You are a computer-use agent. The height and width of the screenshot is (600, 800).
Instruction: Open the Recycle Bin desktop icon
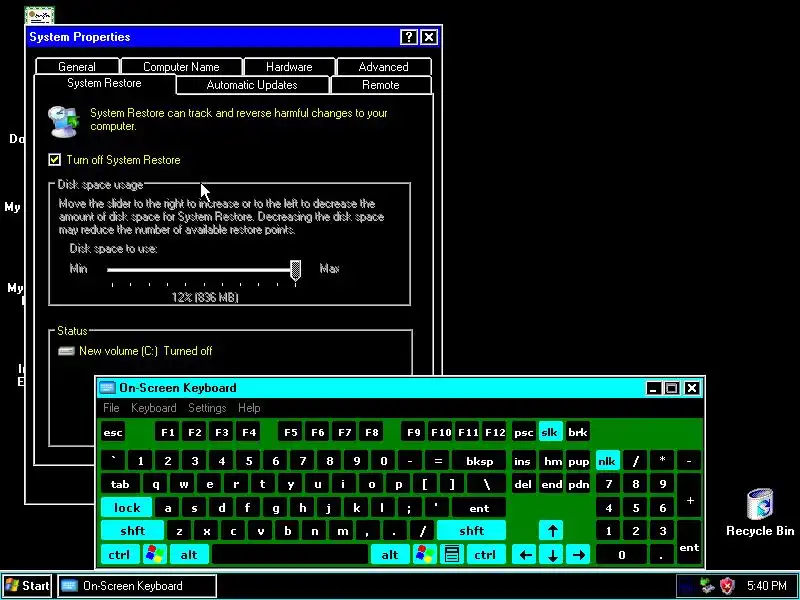(760, 512)
